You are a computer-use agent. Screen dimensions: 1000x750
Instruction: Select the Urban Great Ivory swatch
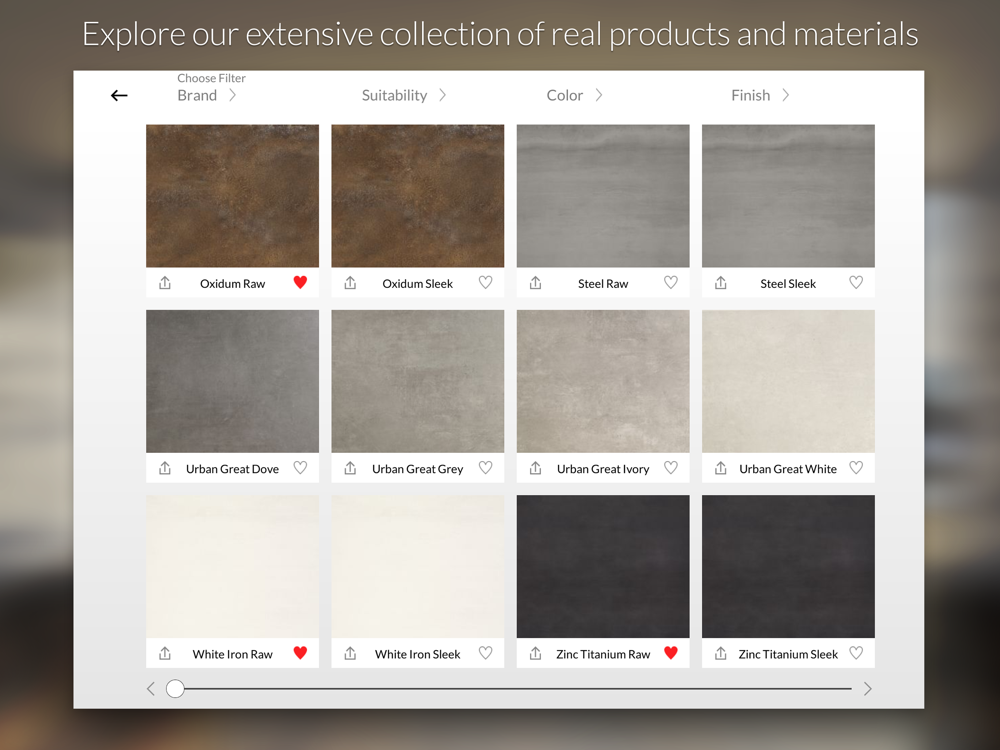tap(603, 381)
